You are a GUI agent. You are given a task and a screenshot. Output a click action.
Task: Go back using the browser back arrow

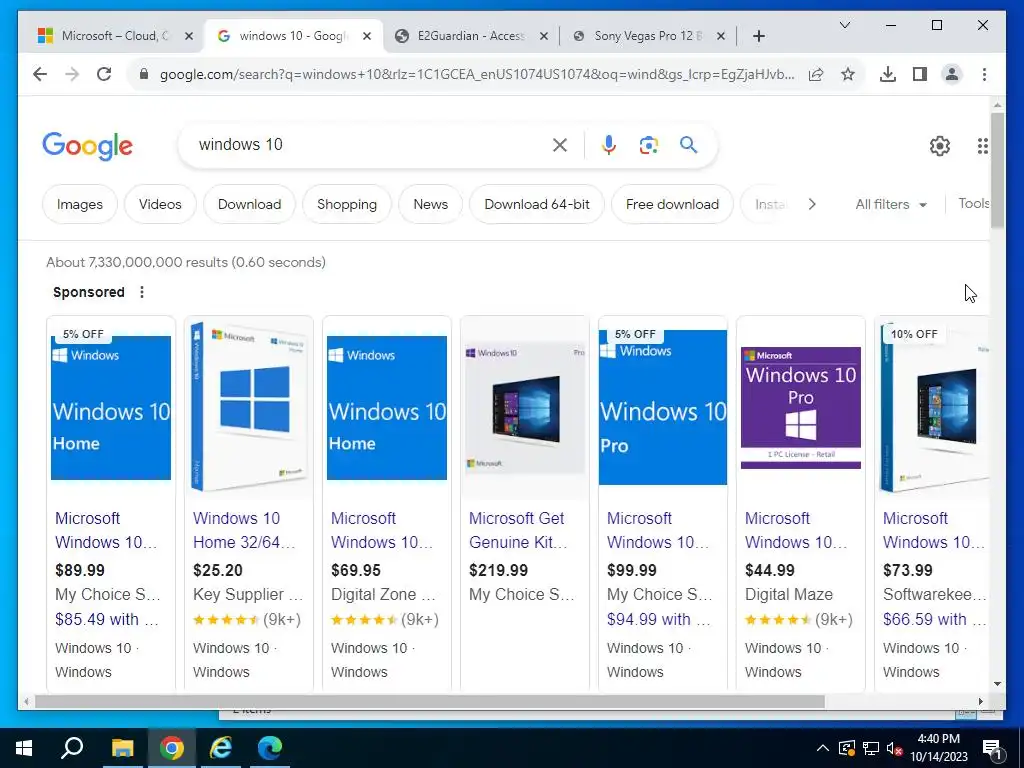pos(40,74)
